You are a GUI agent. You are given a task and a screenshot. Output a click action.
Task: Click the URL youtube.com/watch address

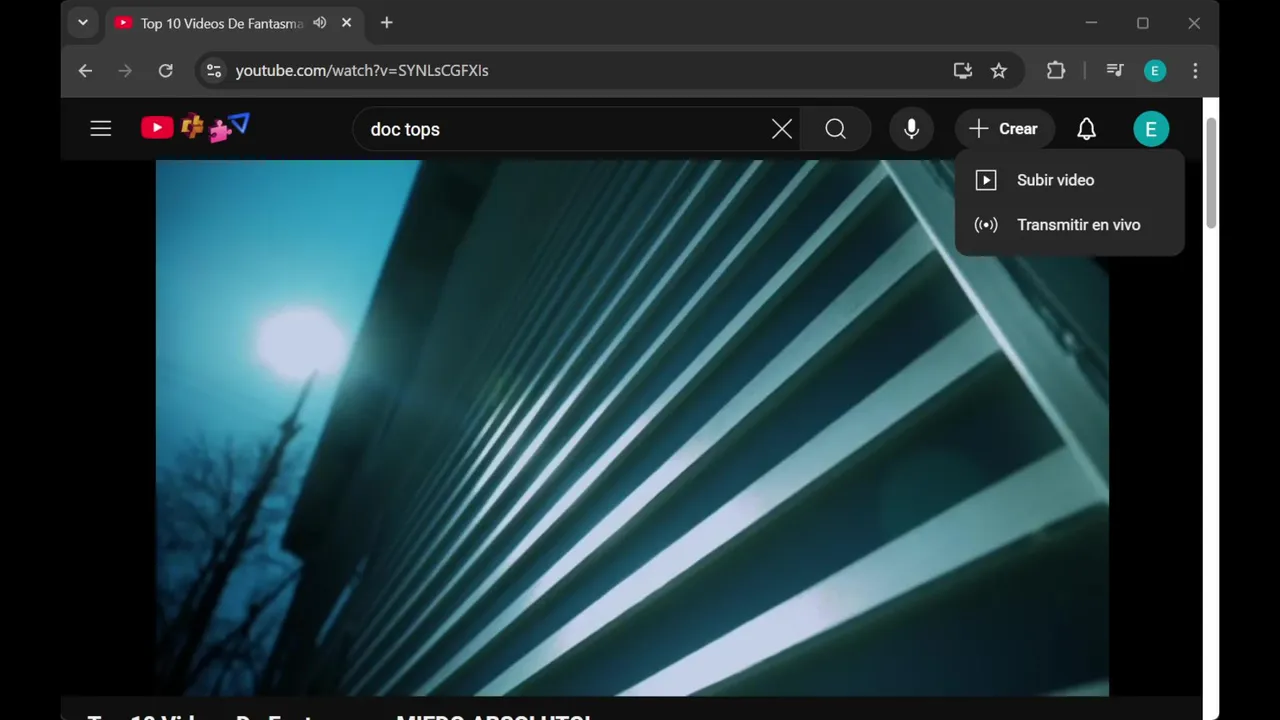[x=362, y=71]
